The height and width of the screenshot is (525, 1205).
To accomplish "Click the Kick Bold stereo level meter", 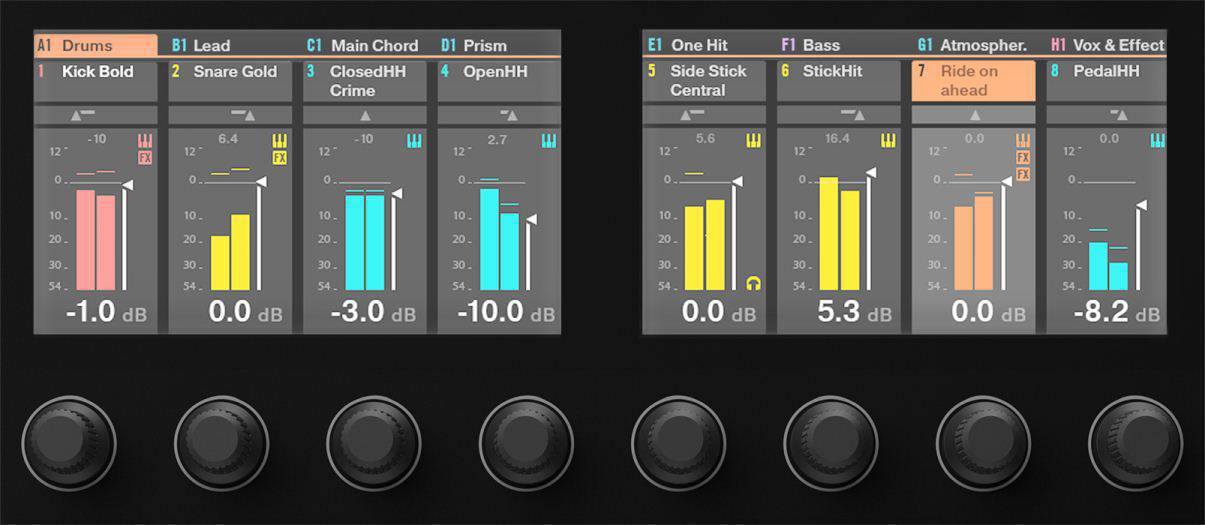I will pyautogui.click(x=96, y=240).
